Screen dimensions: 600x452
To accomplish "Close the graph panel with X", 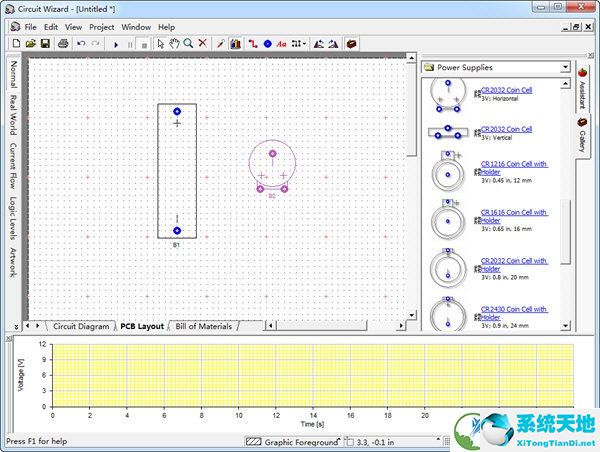I will click(x=9, y=338).
